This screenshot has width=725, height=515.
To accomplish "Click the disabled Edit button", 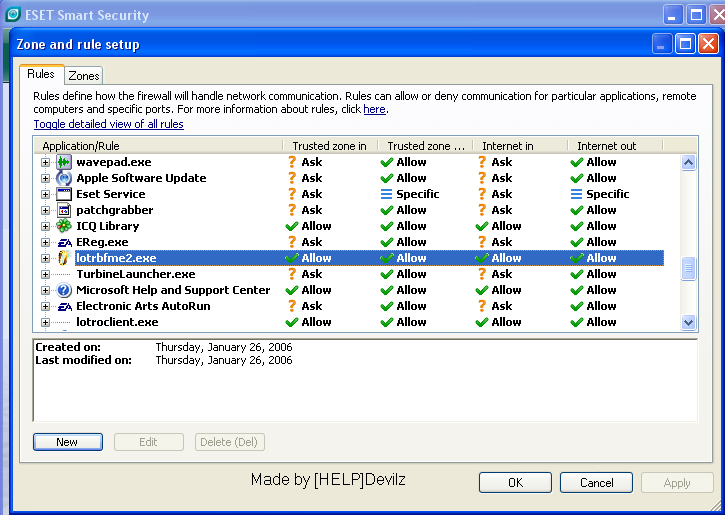I will (x=149, y=442).
